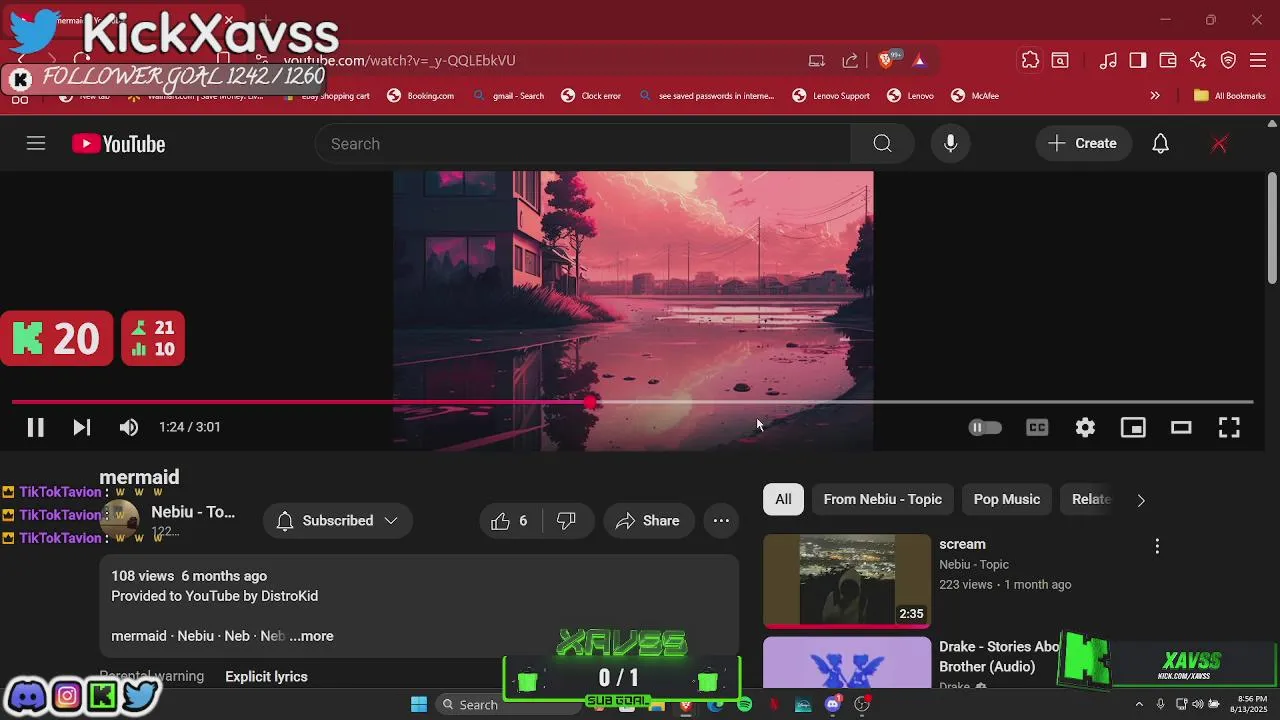Pause the mermaid video

pos(35,428)
